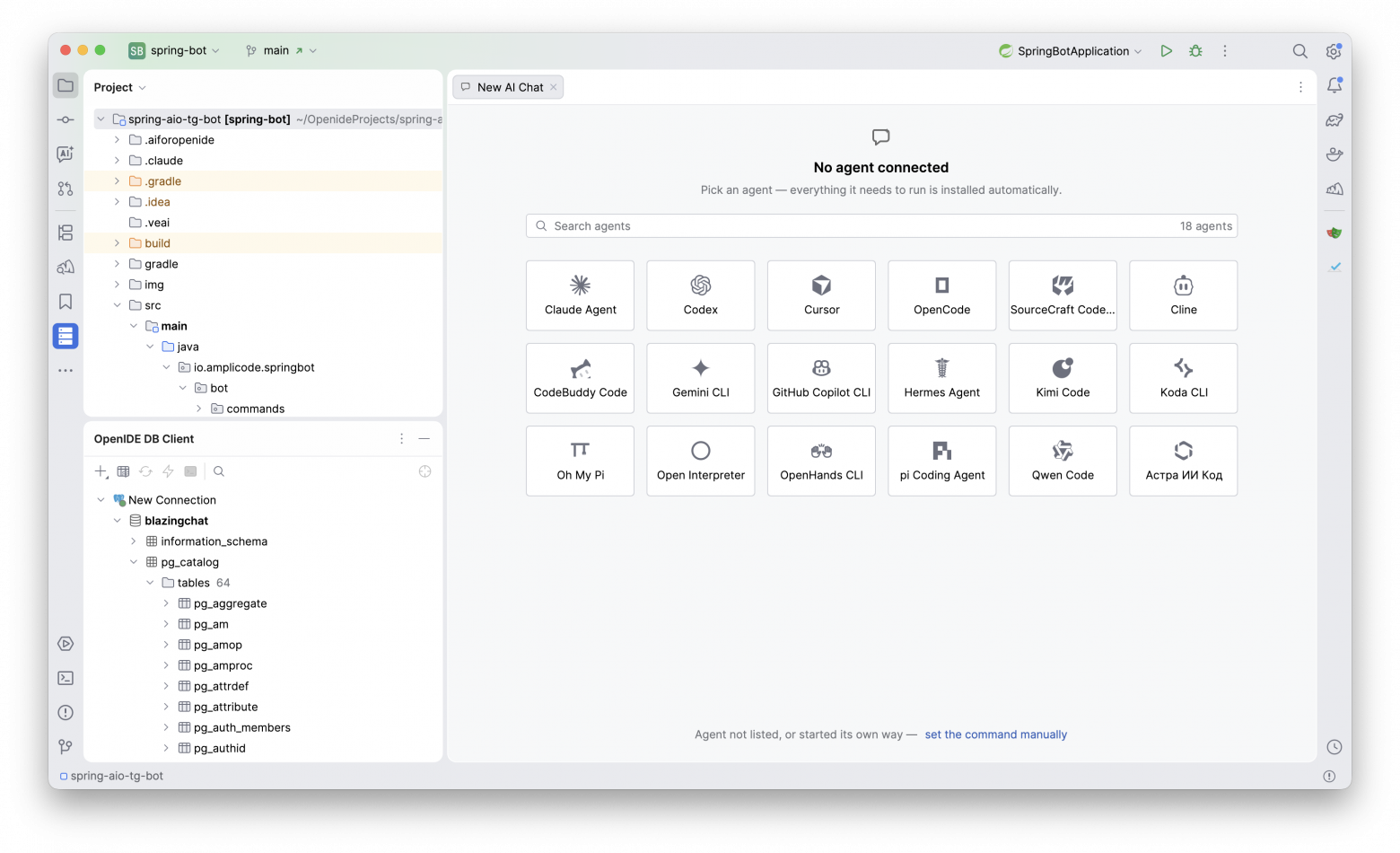Open the Commit tool window icon
The height and width of the screenshot is (853, 1400).
tap(66, 119)
